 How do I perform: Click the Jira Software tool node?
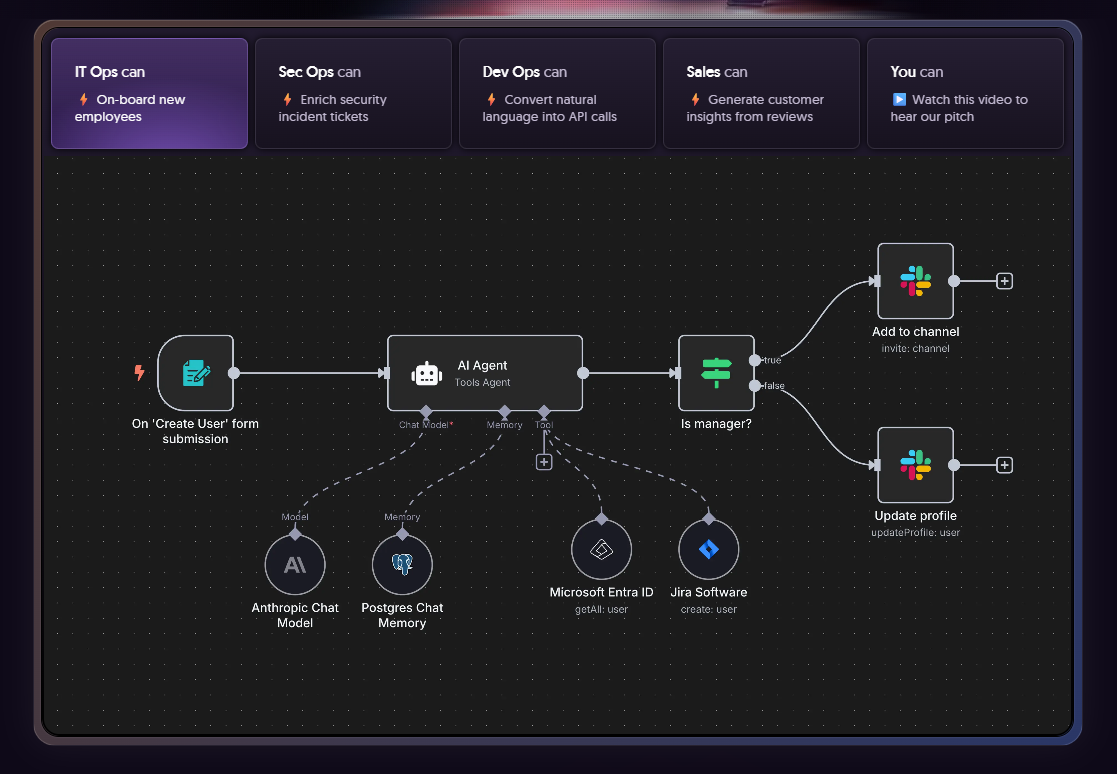[709, 550]
